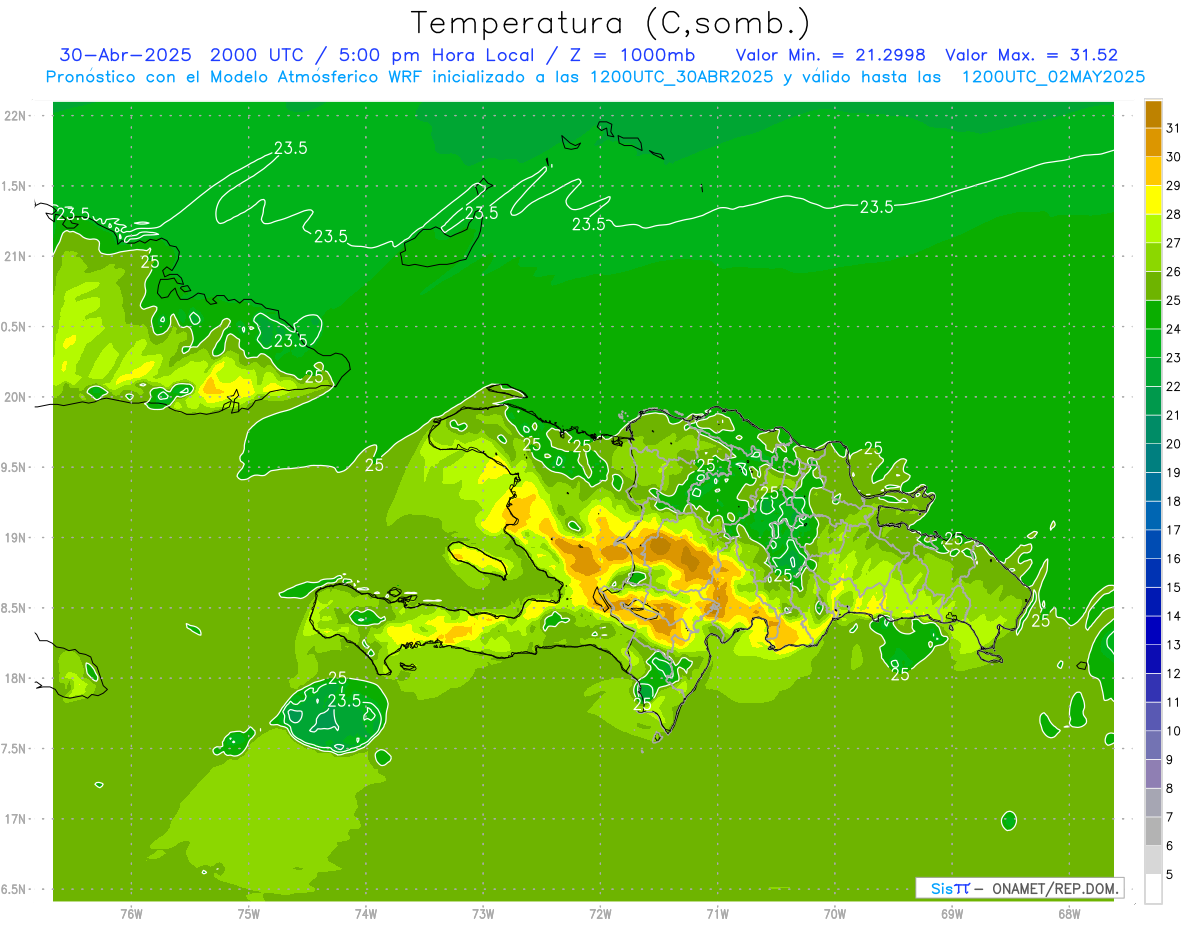Screen dimensions: 1200x927
Task: Click the color scale value 10
Action: click(x=1173, y=731)
